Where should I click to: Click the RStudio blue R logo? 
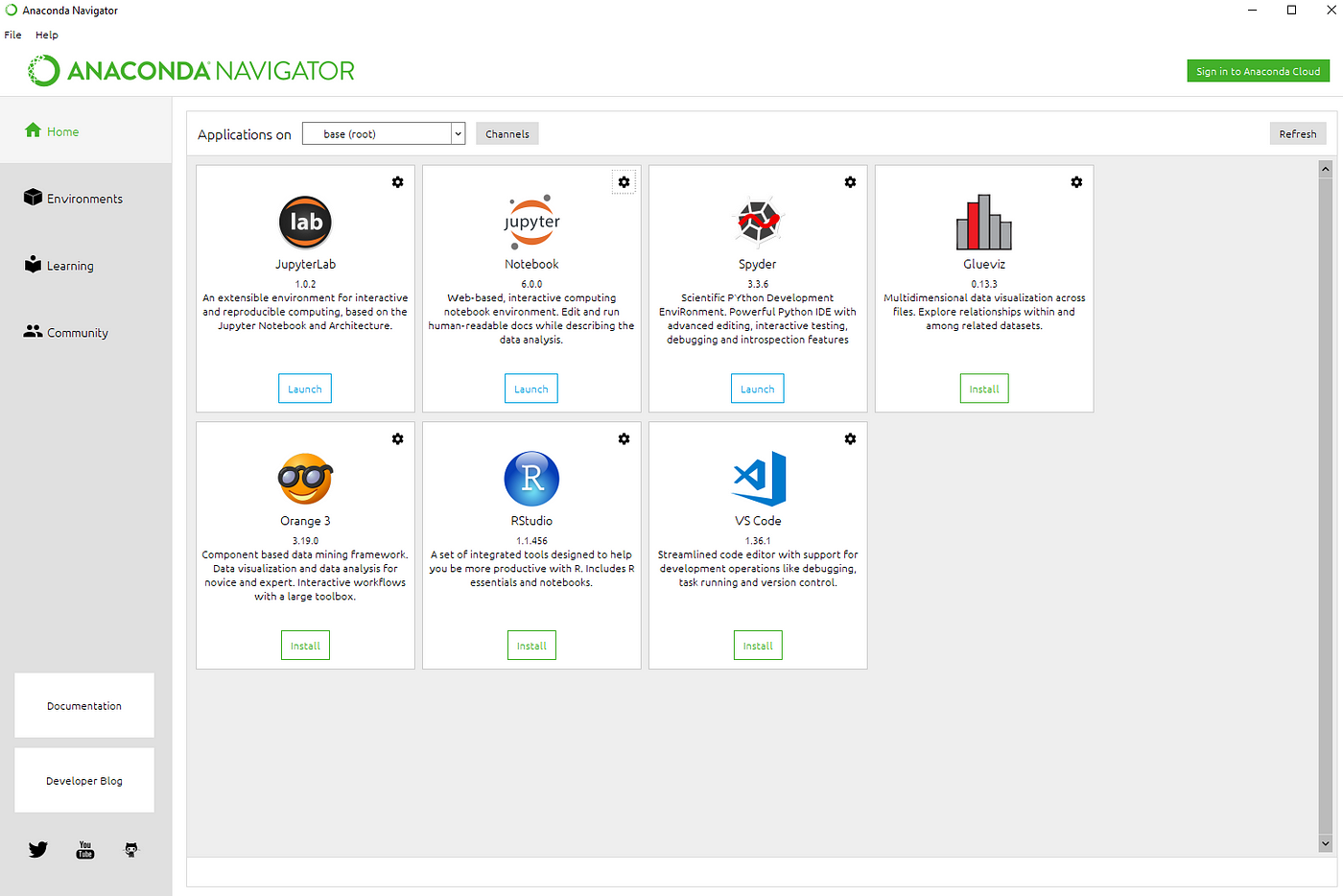(x=531, y=479)
